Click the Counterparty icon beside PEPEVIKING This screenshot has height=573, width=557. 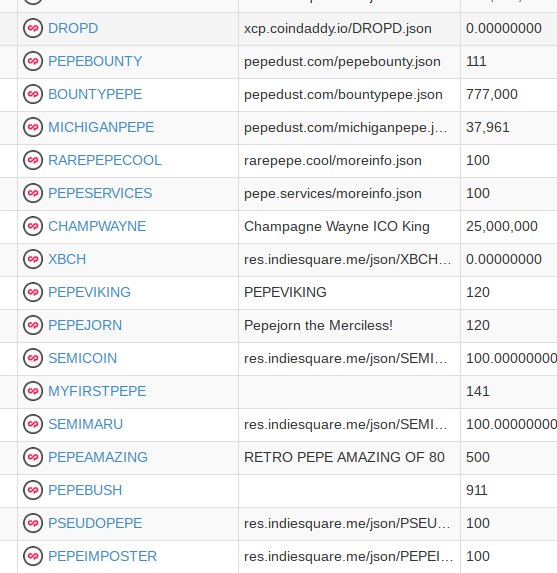tap(33, 292)
